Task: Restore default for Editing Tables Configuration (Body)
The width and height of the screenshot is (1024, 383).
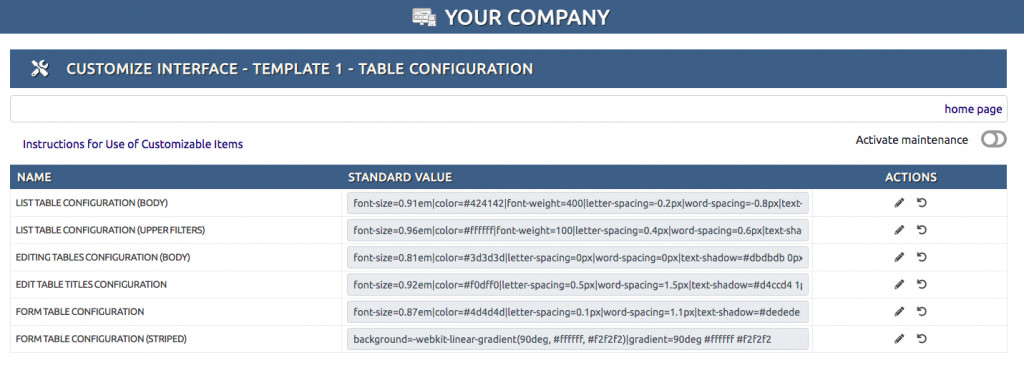Action: point(921,258)
